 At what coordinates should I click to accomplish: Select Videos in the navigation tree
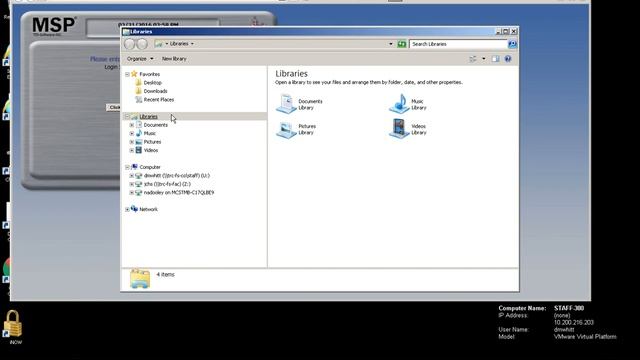(151, 150)
